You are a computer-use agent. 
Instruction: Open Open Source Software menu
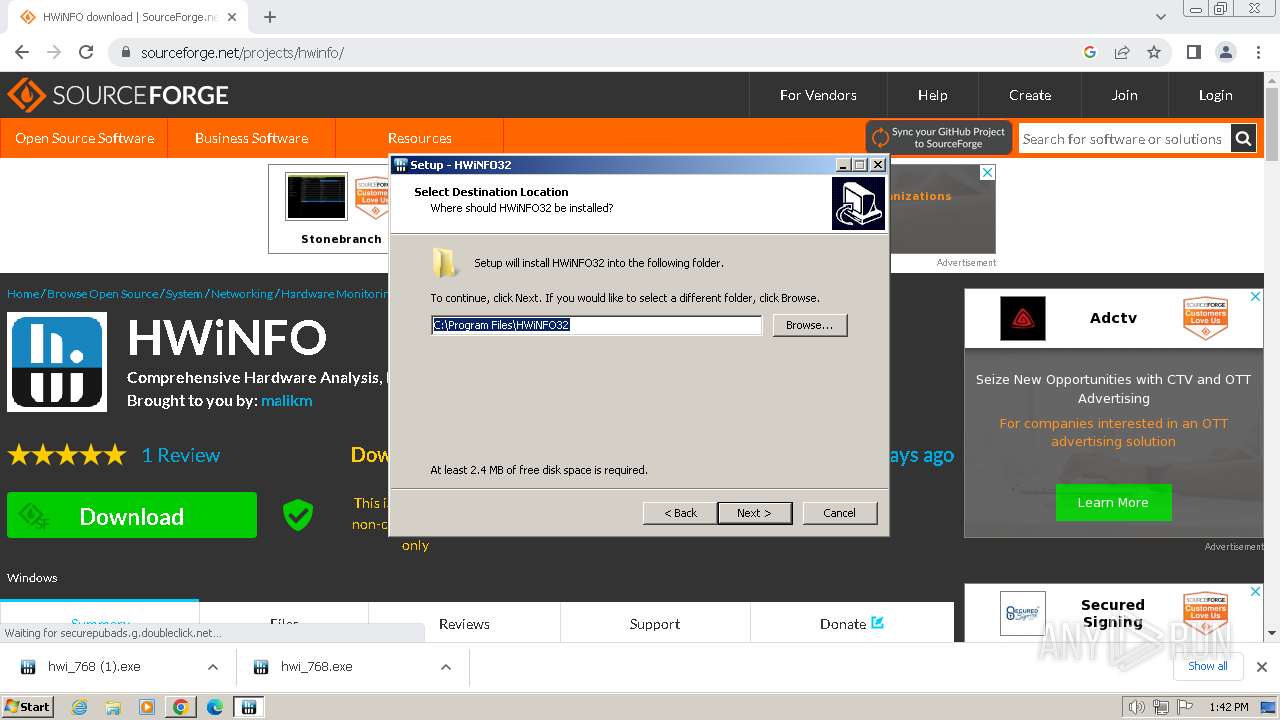click(84, 138)
